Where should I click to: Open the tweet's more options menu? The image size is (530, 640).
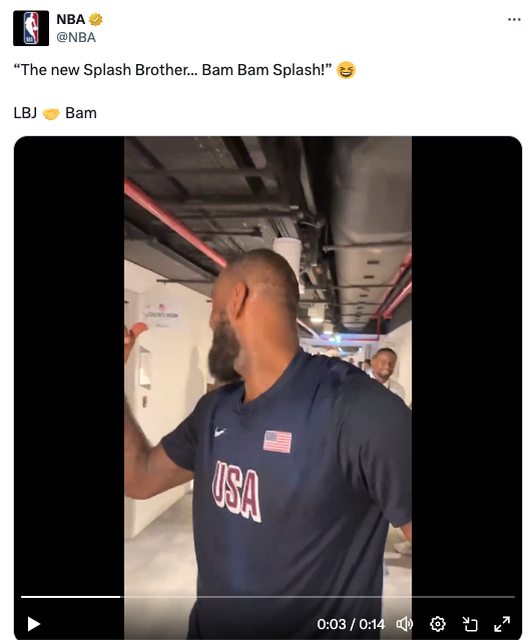click(514, 19)
